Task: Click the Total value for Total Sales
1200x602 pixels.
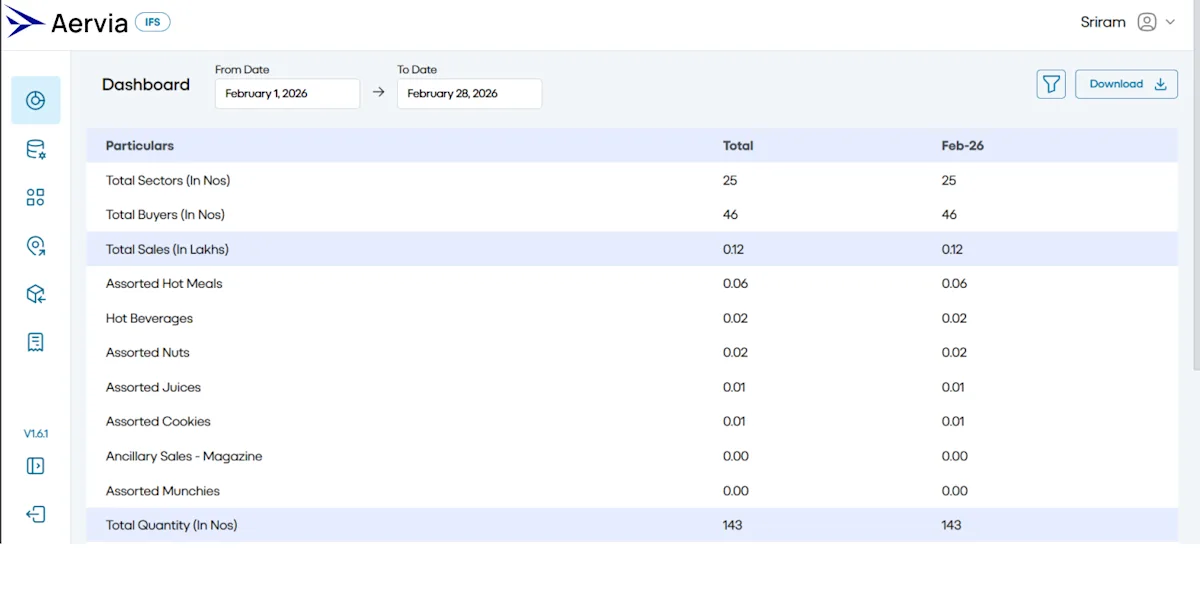Action: point(734,250)
